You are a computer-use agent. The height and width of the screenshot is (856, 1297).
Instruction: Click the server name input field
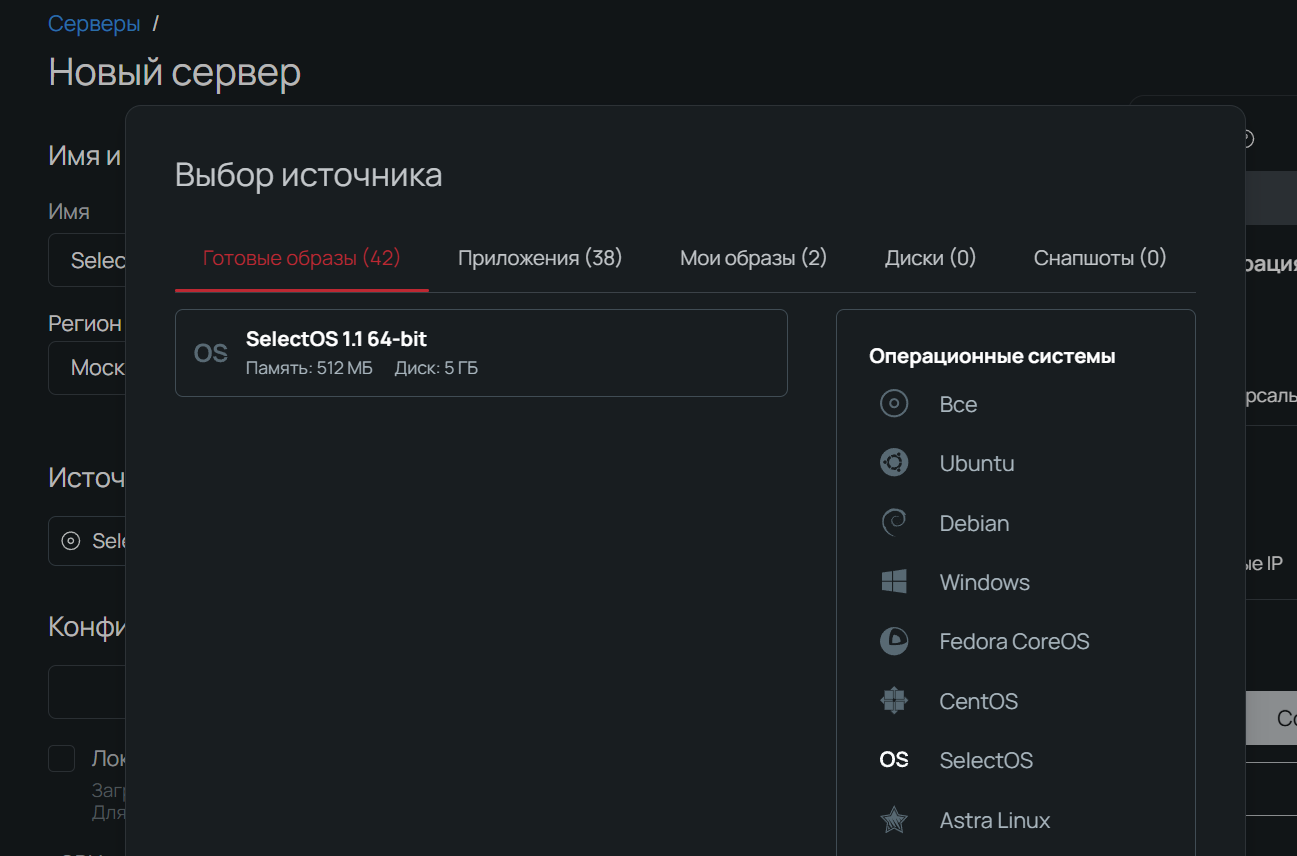point(87,261)
